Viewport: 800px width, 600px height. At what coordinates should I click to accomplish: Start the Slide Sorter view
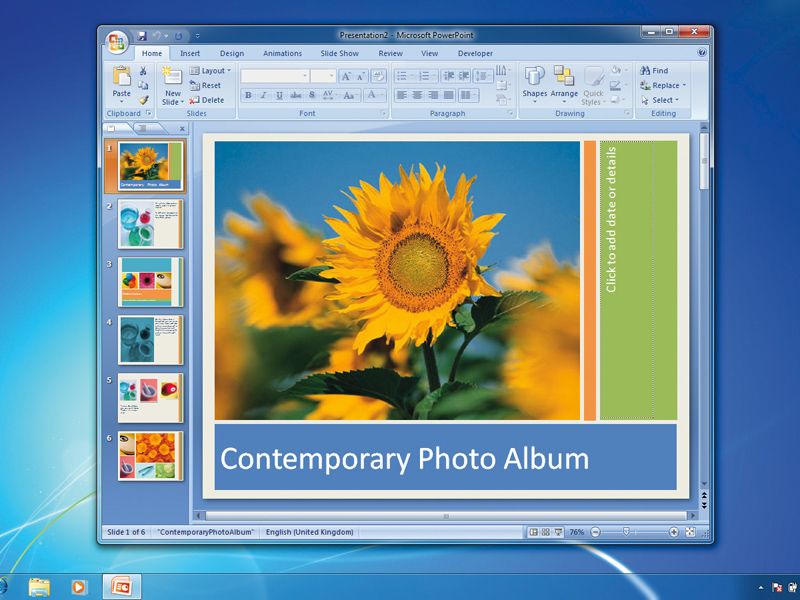546,531
